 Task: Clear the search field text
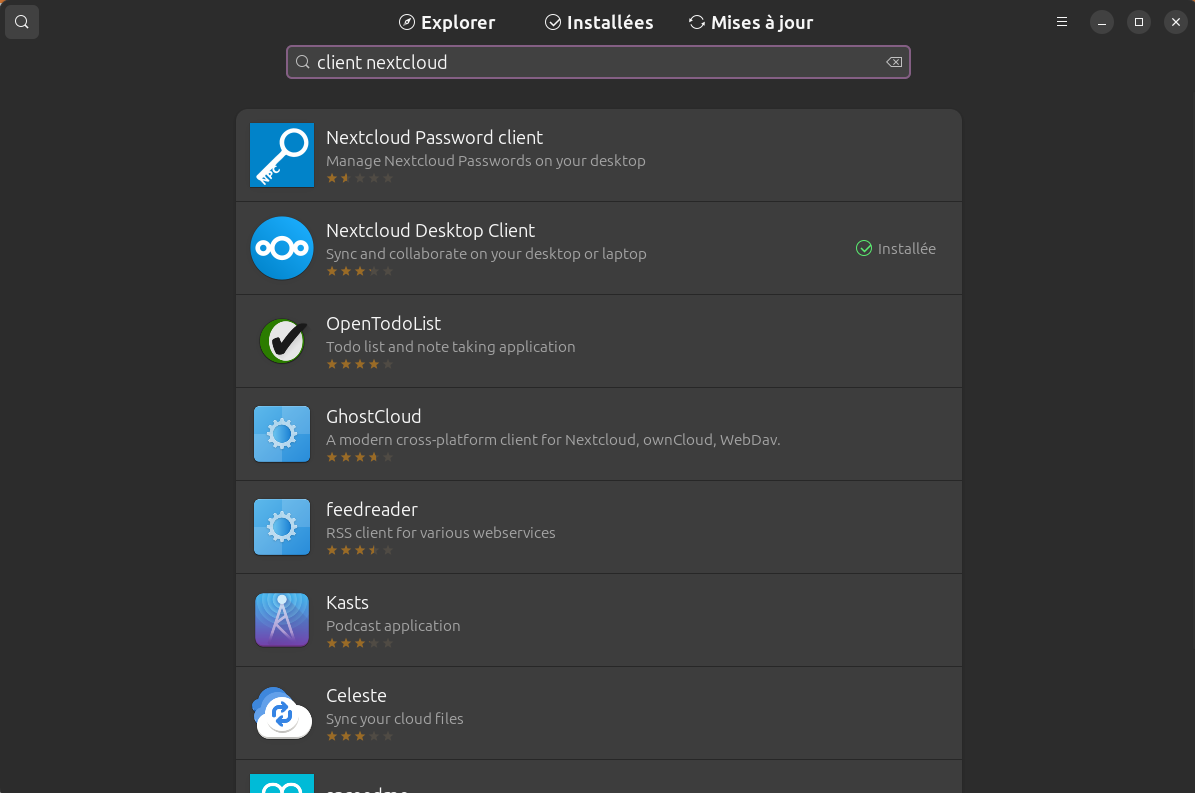(x=894, y=62)
